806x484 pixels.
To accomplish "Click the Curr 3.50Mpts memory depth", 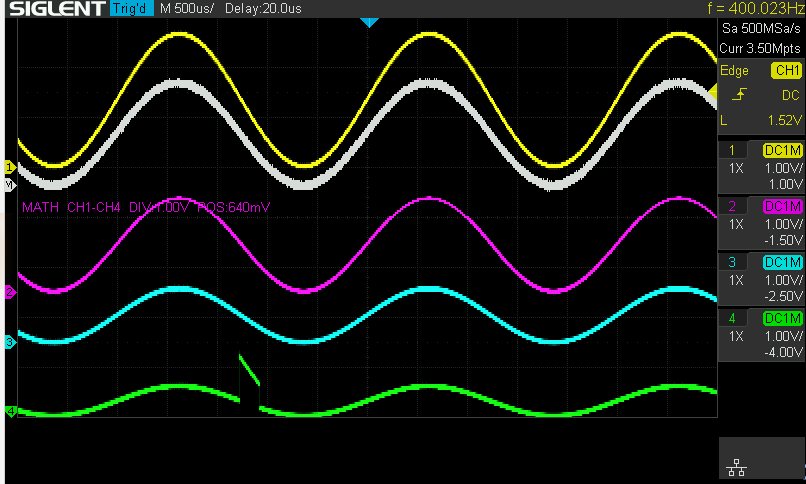I will click(760, 48).
